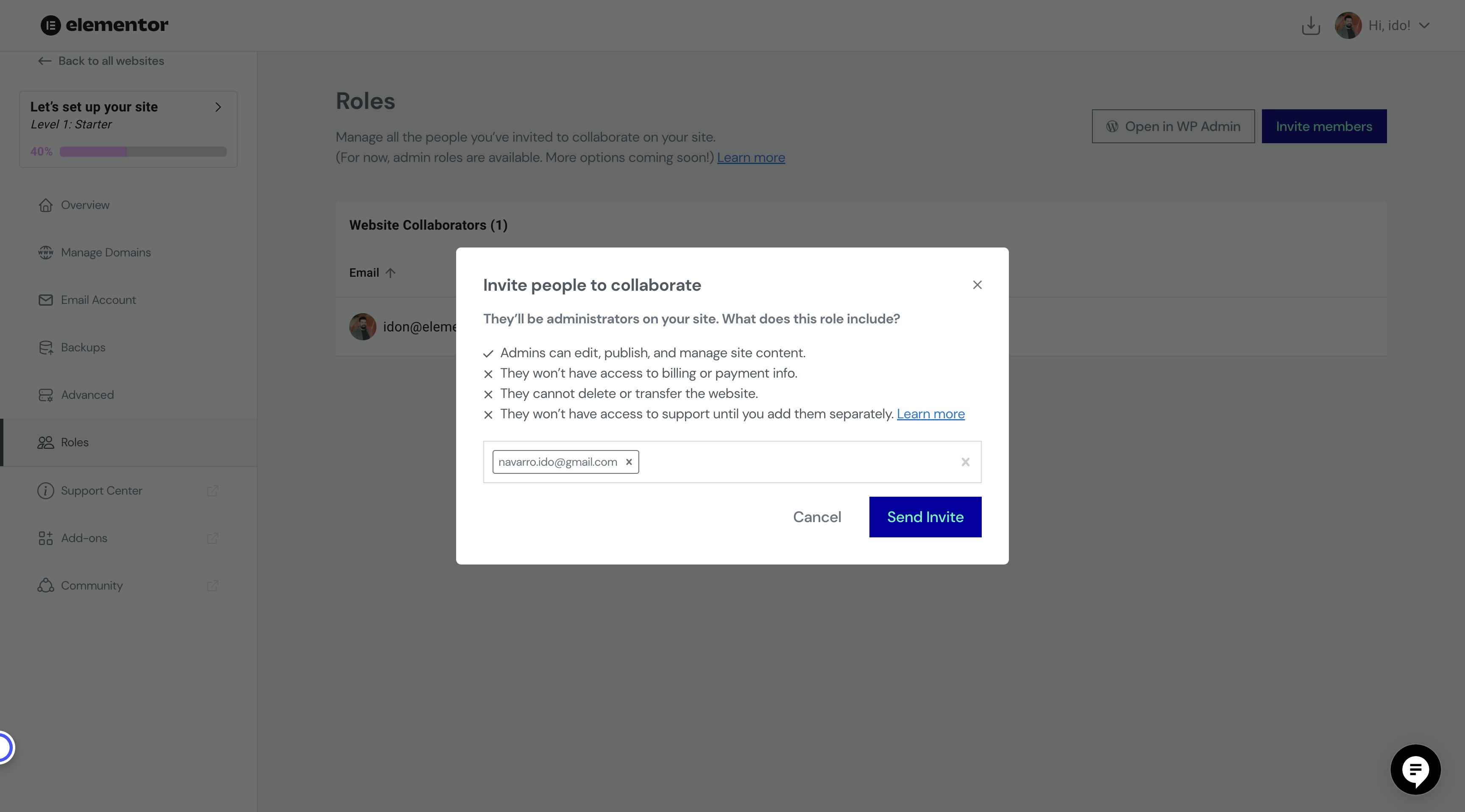Click the user avatar in header
Screen dimensions: 1465x812
1348,25
